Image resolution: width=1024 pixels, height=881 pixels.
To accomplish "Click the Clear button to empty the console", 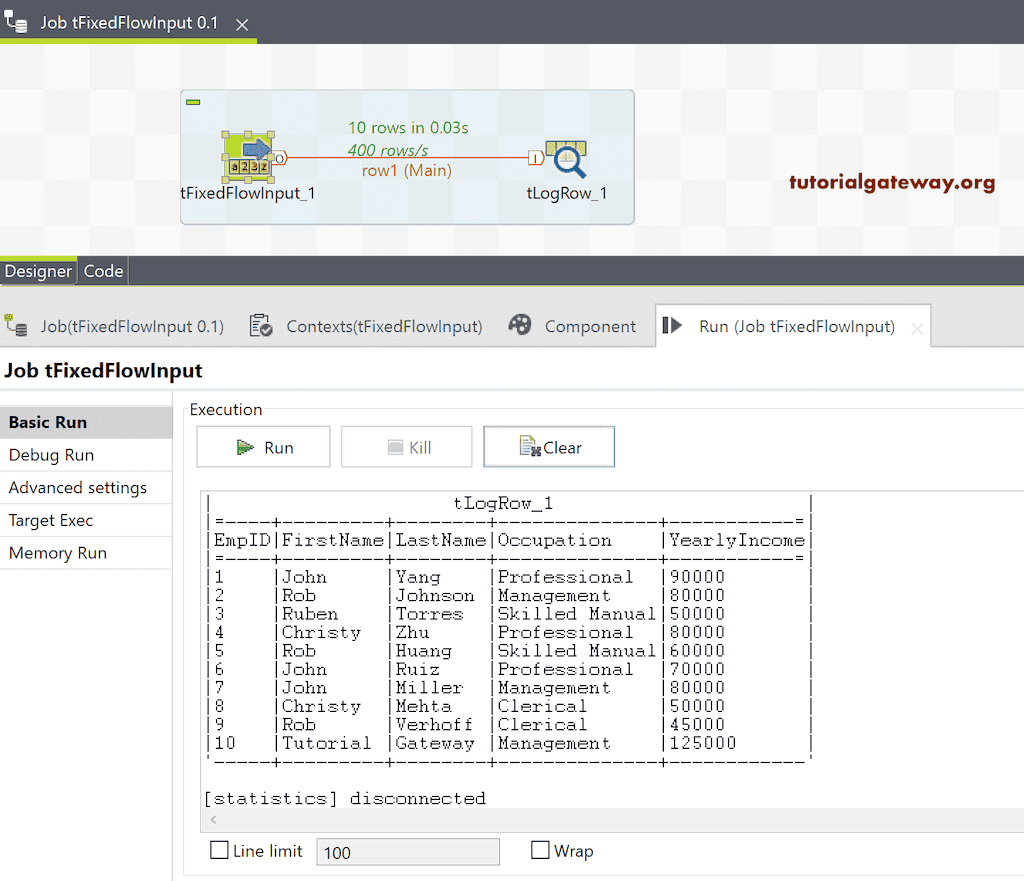I will [x=549, y=446].
